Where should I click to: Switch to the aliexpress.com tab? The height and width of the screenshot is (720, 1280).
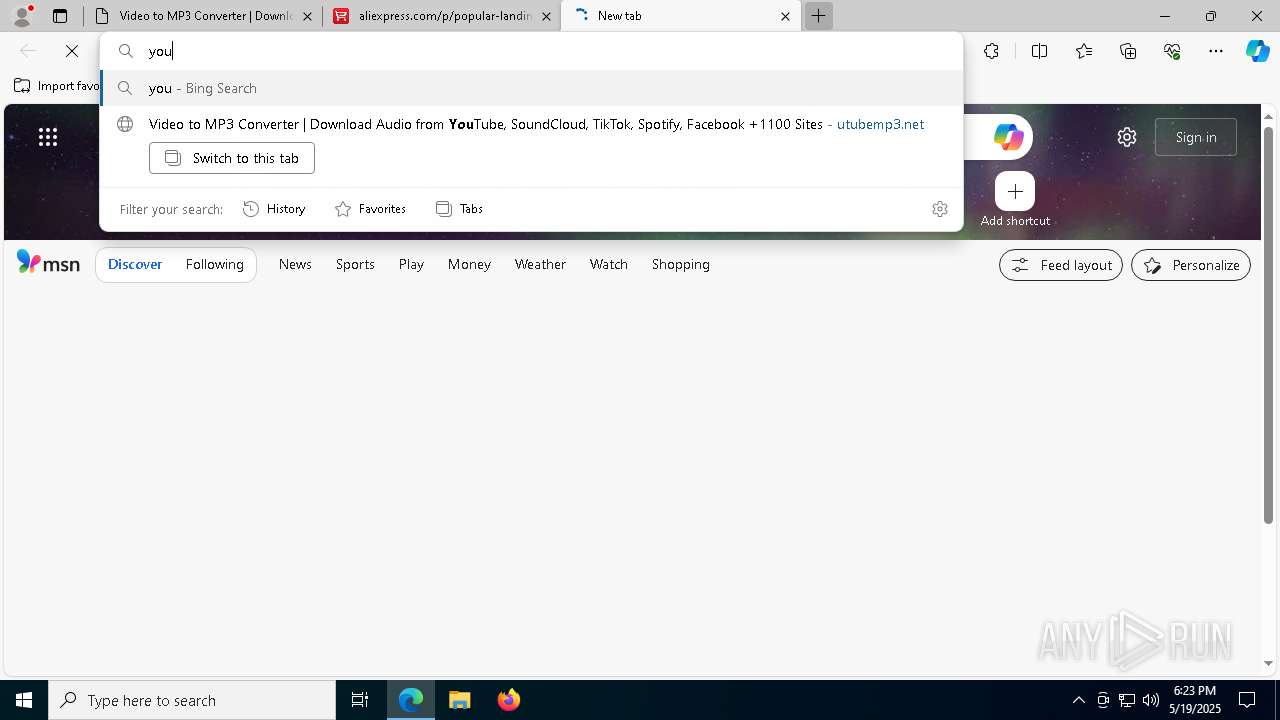point(442,16)
